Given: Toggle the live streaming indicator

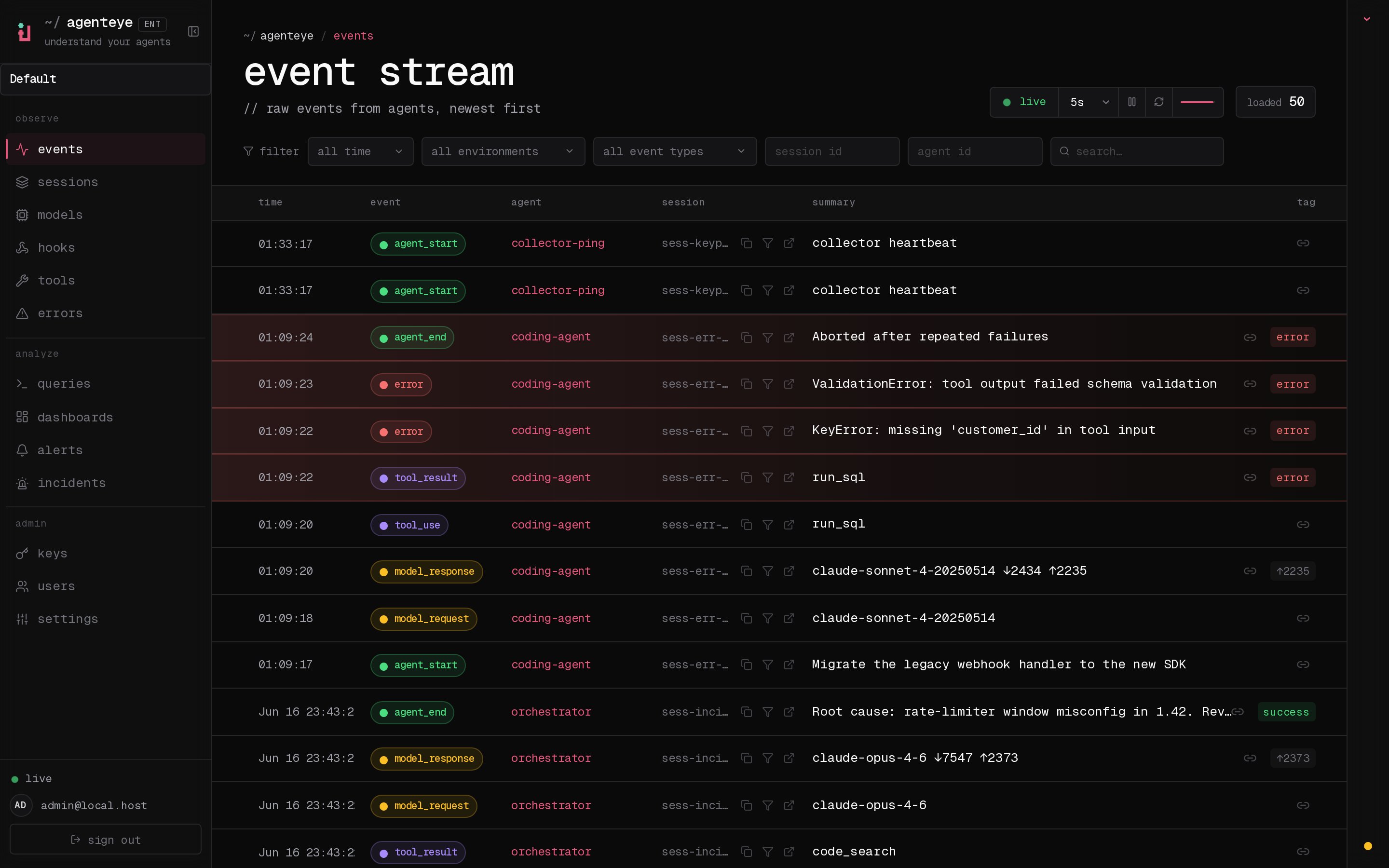Looking at the screenshot, I should tap(1024, 102).
